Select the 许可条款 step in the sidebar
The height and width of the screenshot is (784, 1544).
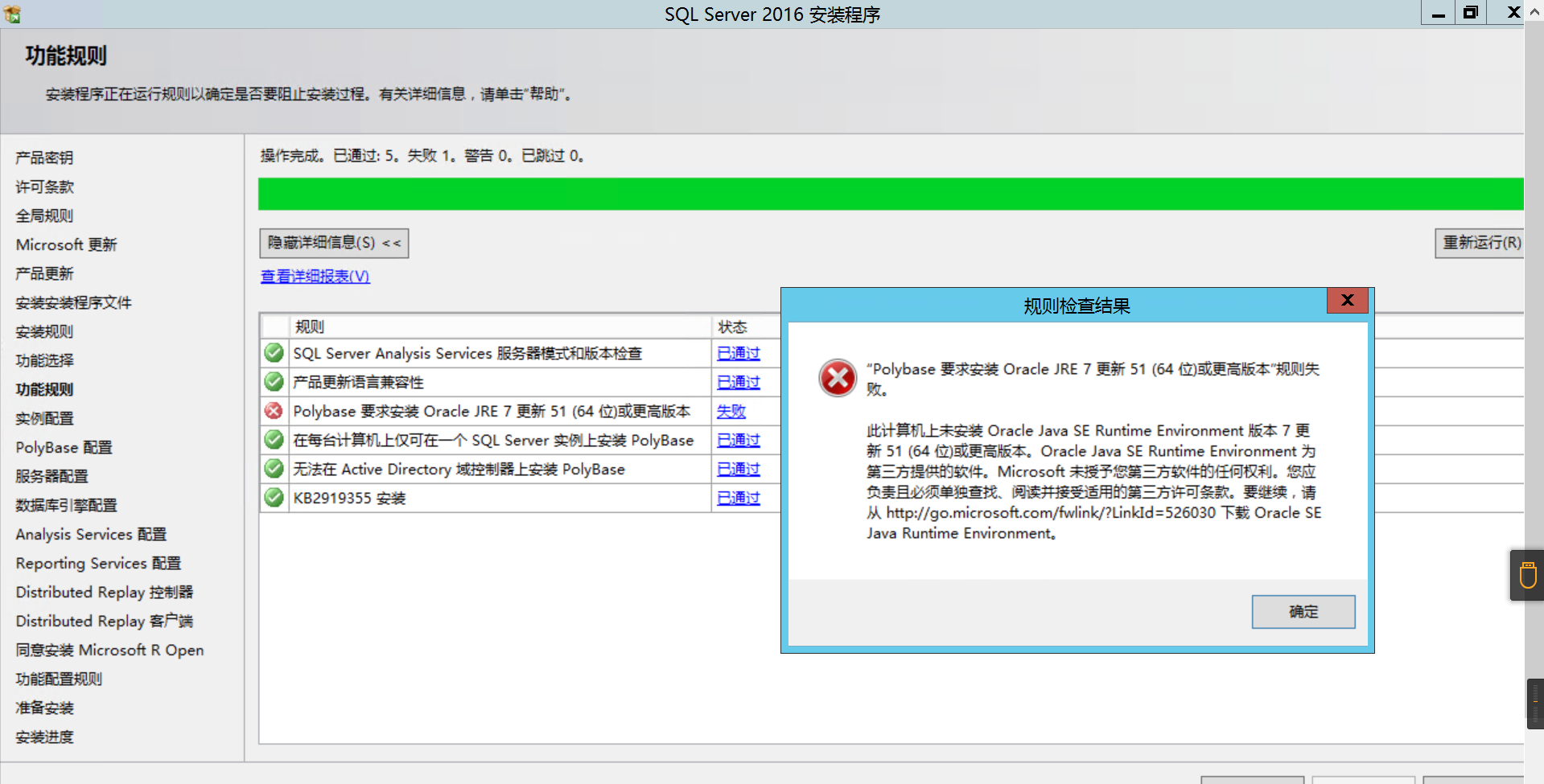point(44,187)
